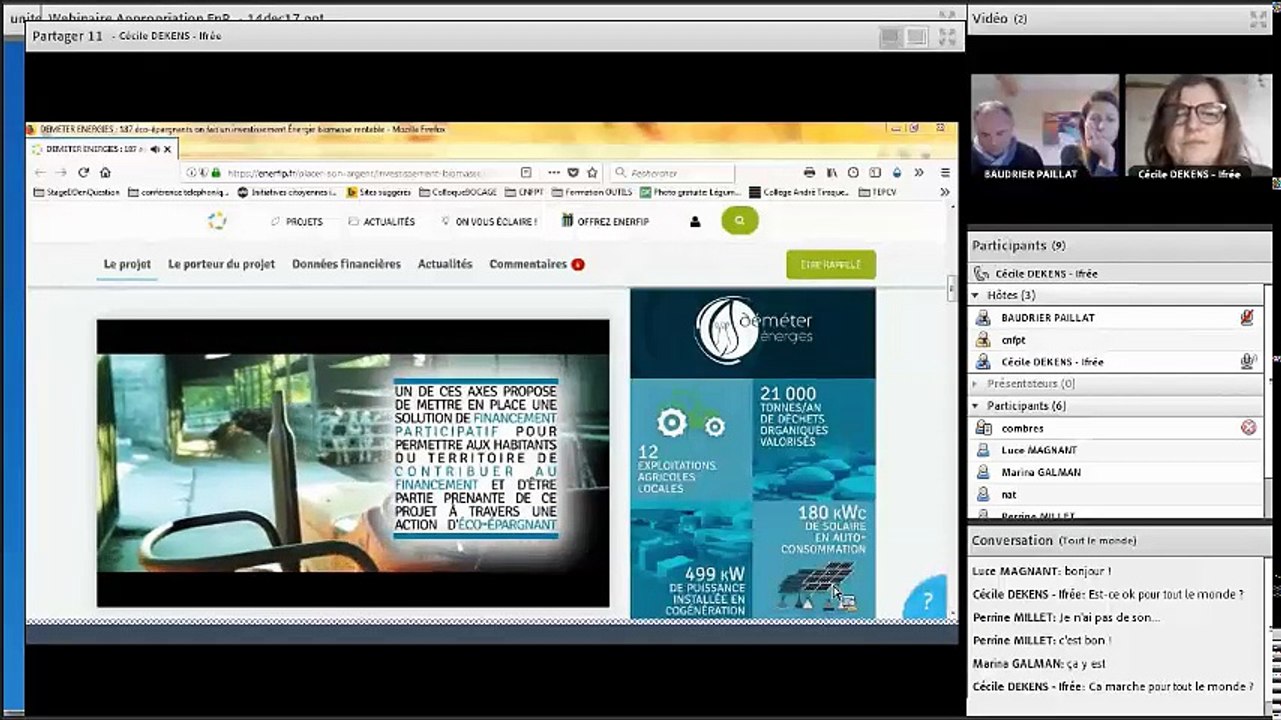This screenshot has width=1281, height=720.
Task: Click the green ÊTRE RAPPELÉ button
Action: click(x=831, y=264)
